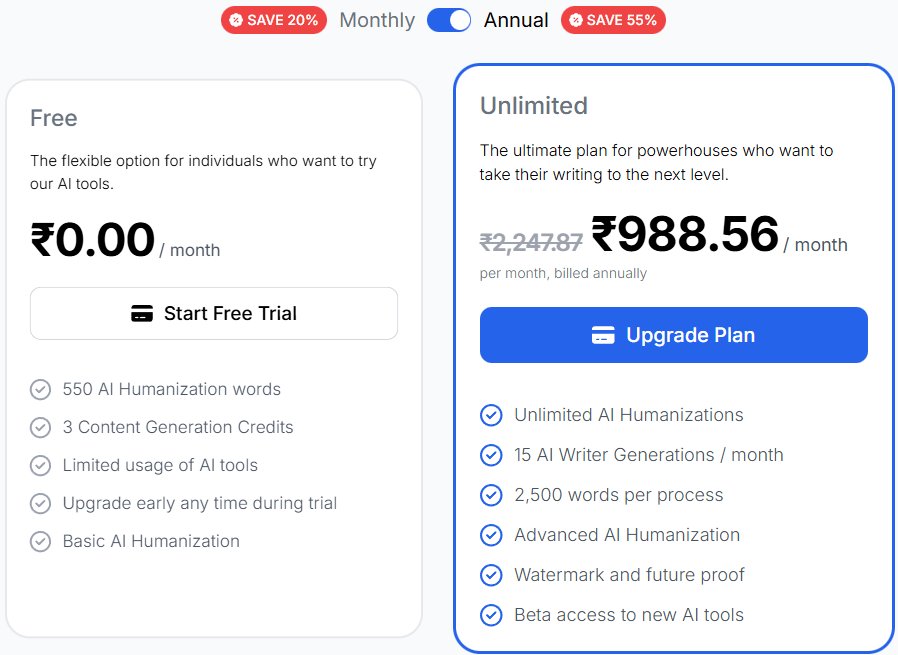The height and width of the screenshot is (655, 898).
Task: Click checkmark beside Unlimited AI Humanizations
Action: click(491, 415)
